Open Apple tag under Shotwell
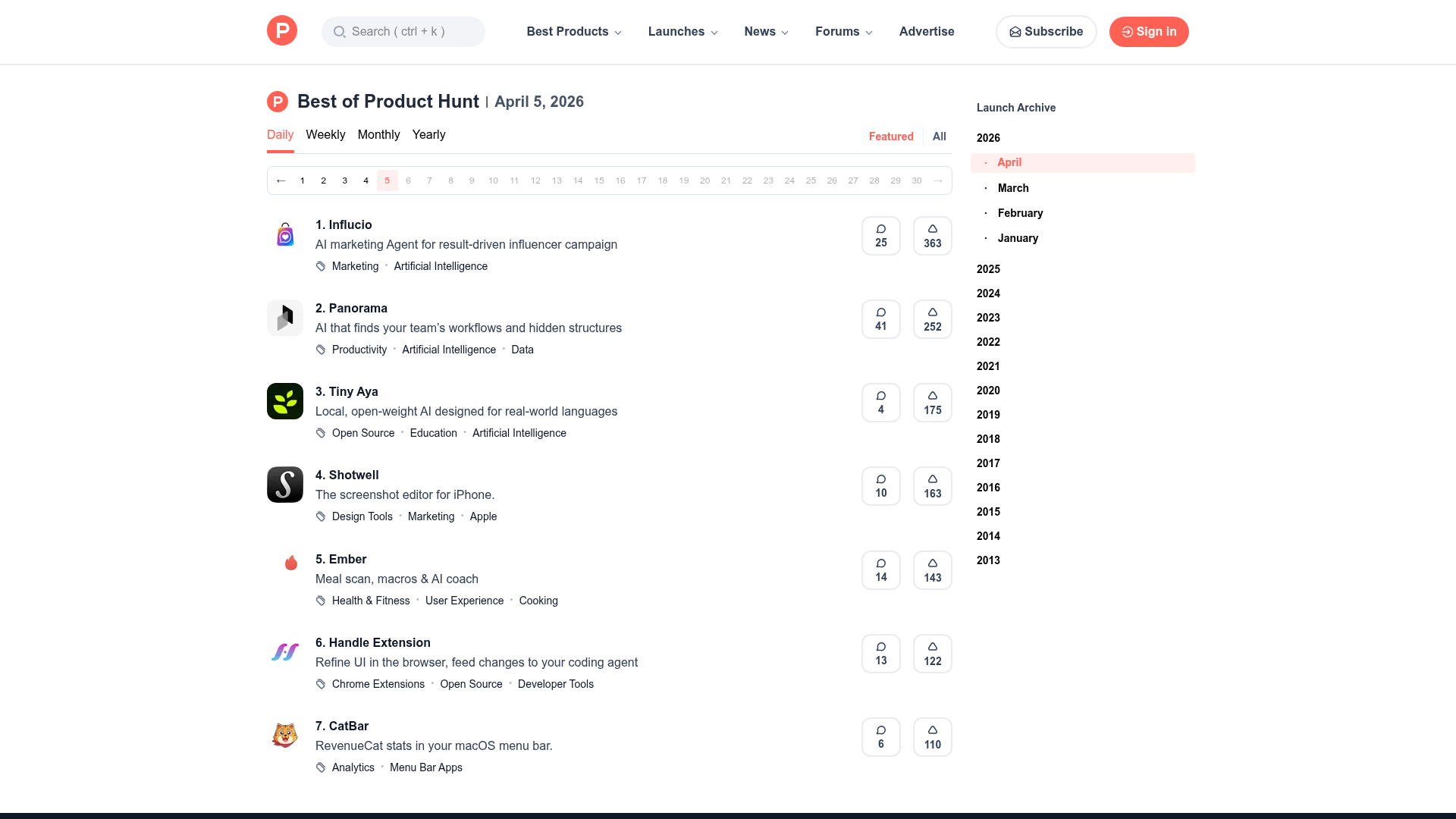Viewport: 1456px width, 819px height. tap(483, 516)
